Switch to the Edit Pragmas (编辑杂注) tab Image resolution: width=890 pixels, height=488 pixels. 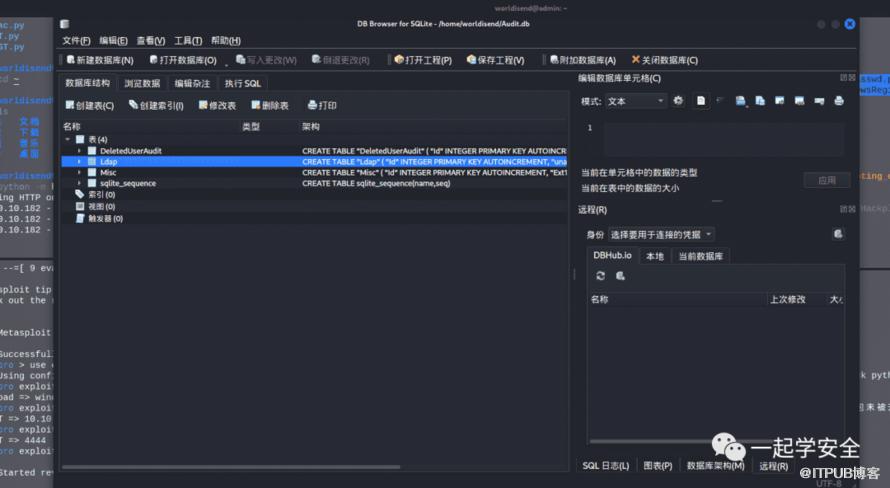[192, 83]
